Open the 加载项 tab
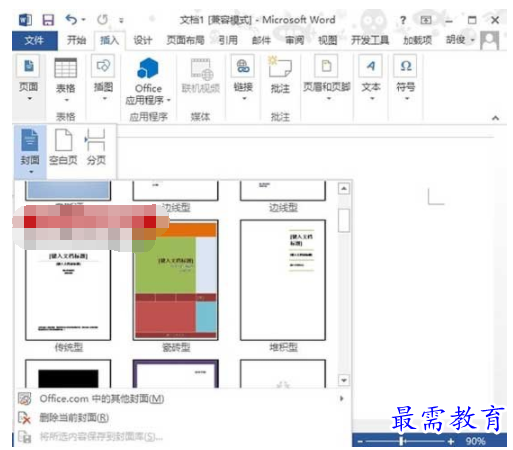Screen dimensions: 513x450 pos(417,41)
